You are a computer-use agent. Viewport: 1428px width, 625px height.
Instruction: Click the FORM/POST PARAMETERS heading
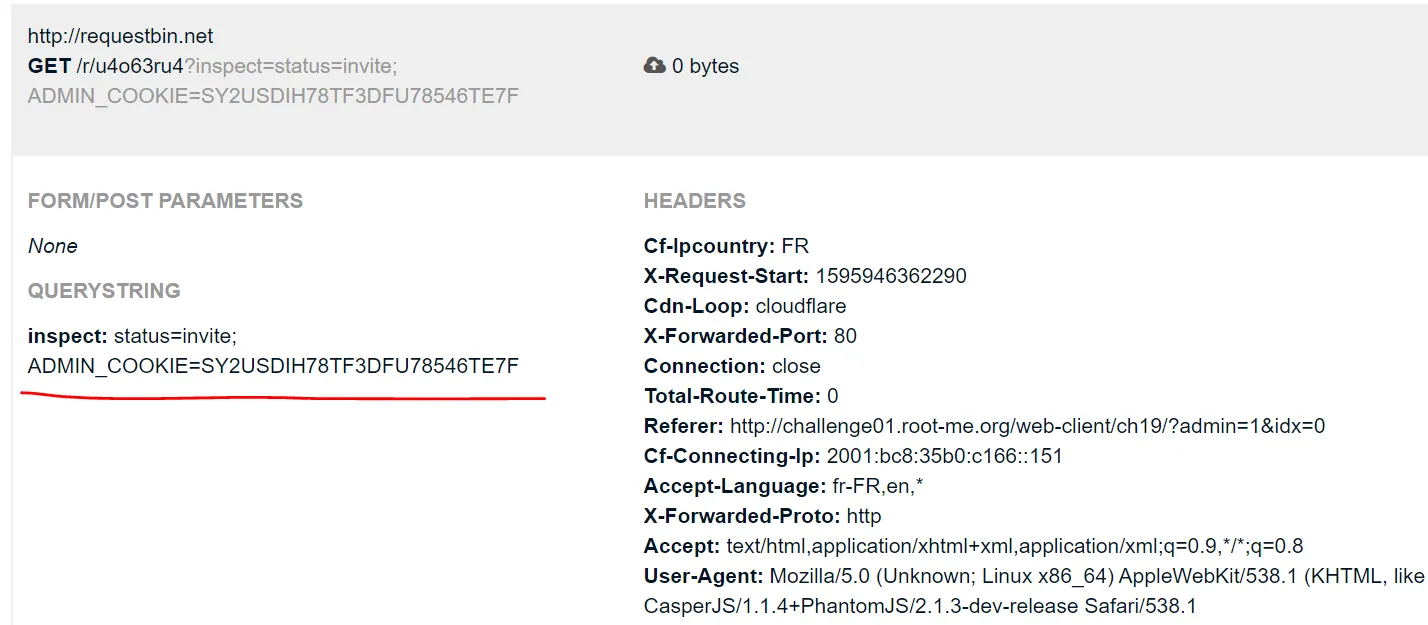coord(165,200)
